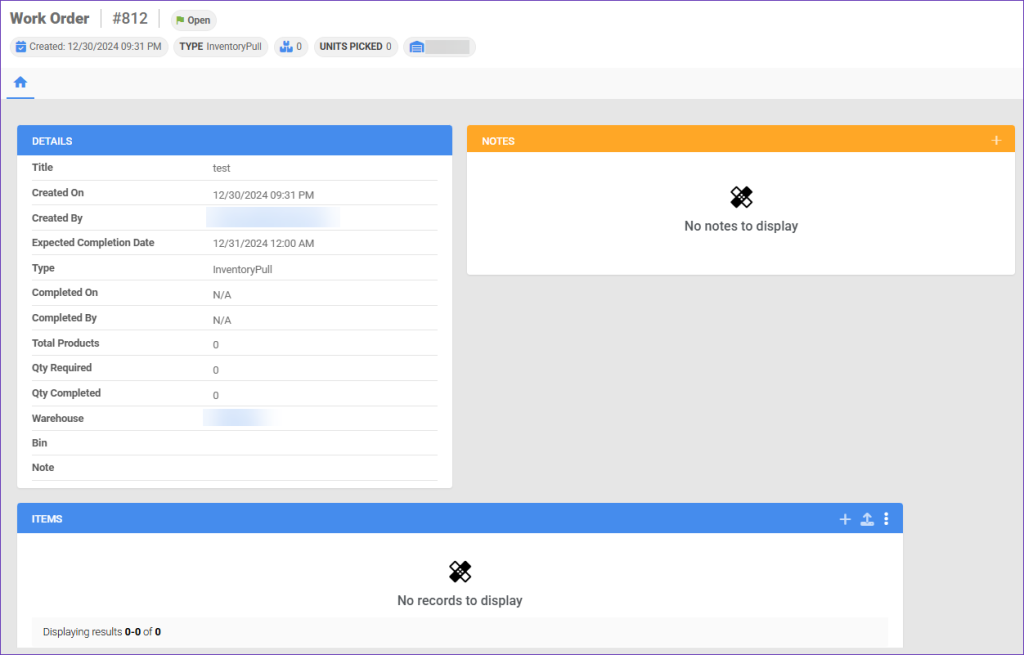This screenshot has width=1024, height=655.
Task: Click the group icon showing a zero count
Action: 290,46
